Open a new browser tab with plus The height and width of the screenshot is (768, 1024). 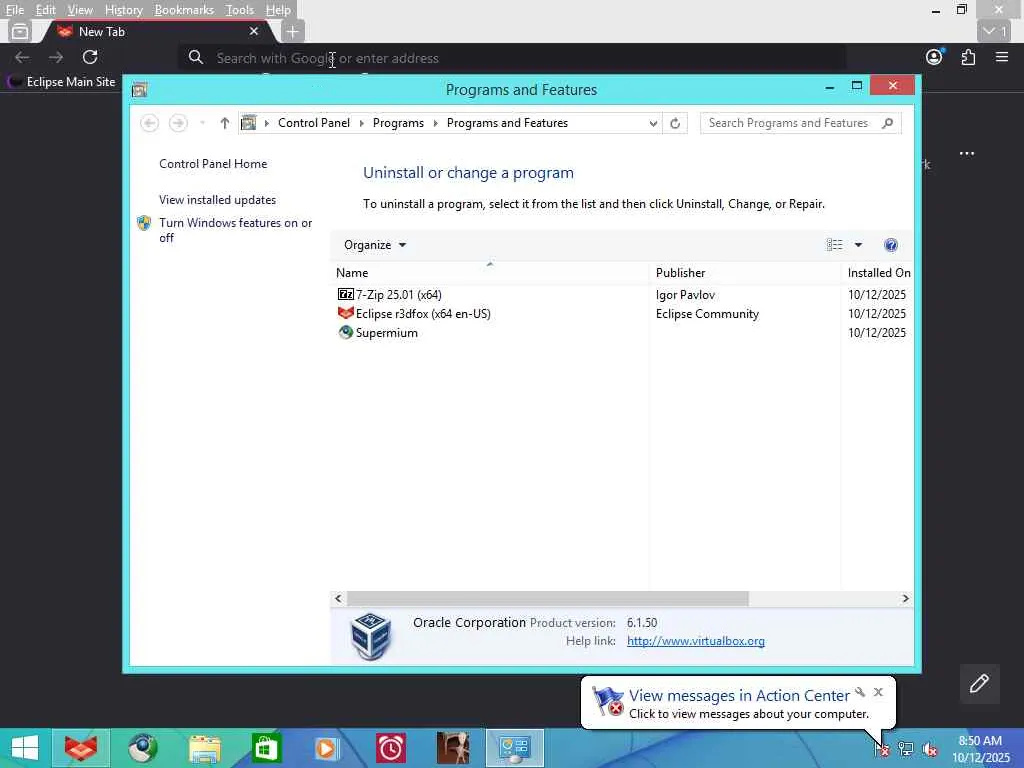[x=293, y=31]
